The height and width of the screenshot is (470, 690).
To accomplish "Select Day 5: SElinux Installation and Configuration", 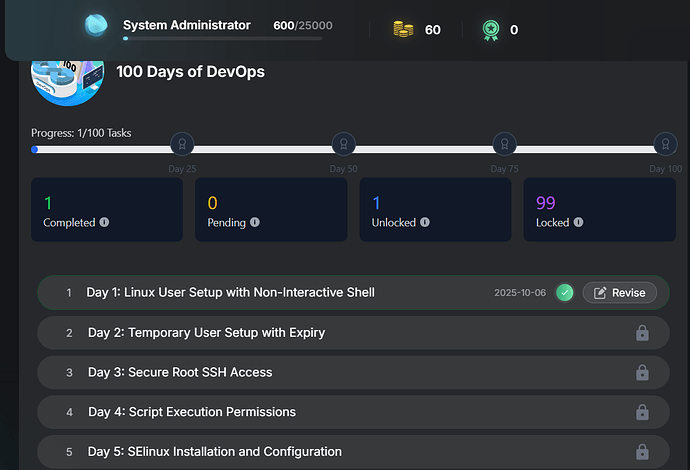I will 214,452.
